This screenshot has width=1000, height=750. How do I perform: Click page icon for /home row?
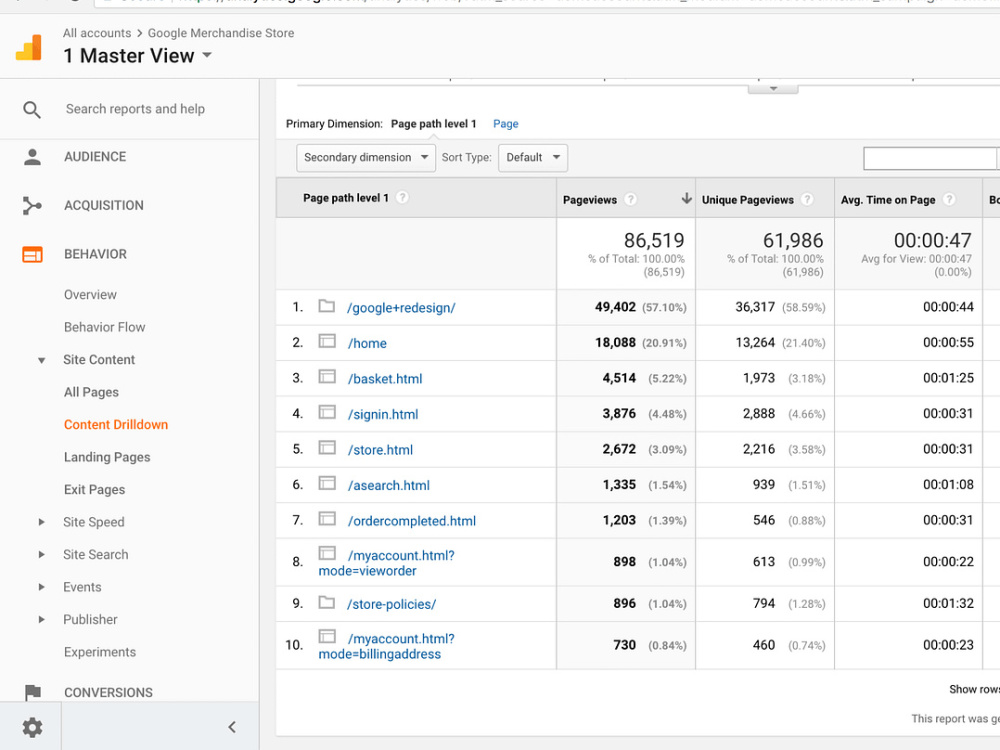click(x=327, y=341)
